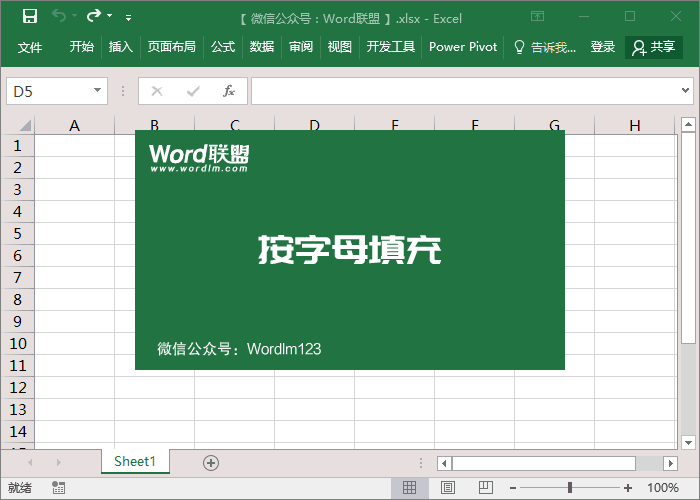The height and width of the screenshot is (500, 700).
Task: Select row 10 header
Action: click(x=17, y=344)
